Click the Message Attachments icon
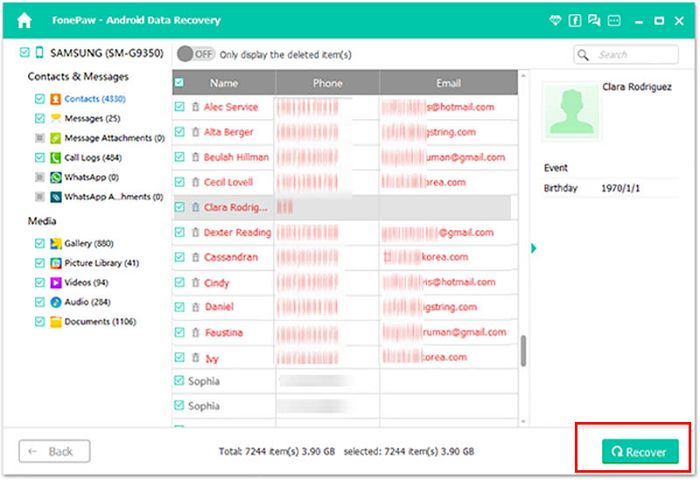This screenshot has height=480, width=700. [55, 138]
